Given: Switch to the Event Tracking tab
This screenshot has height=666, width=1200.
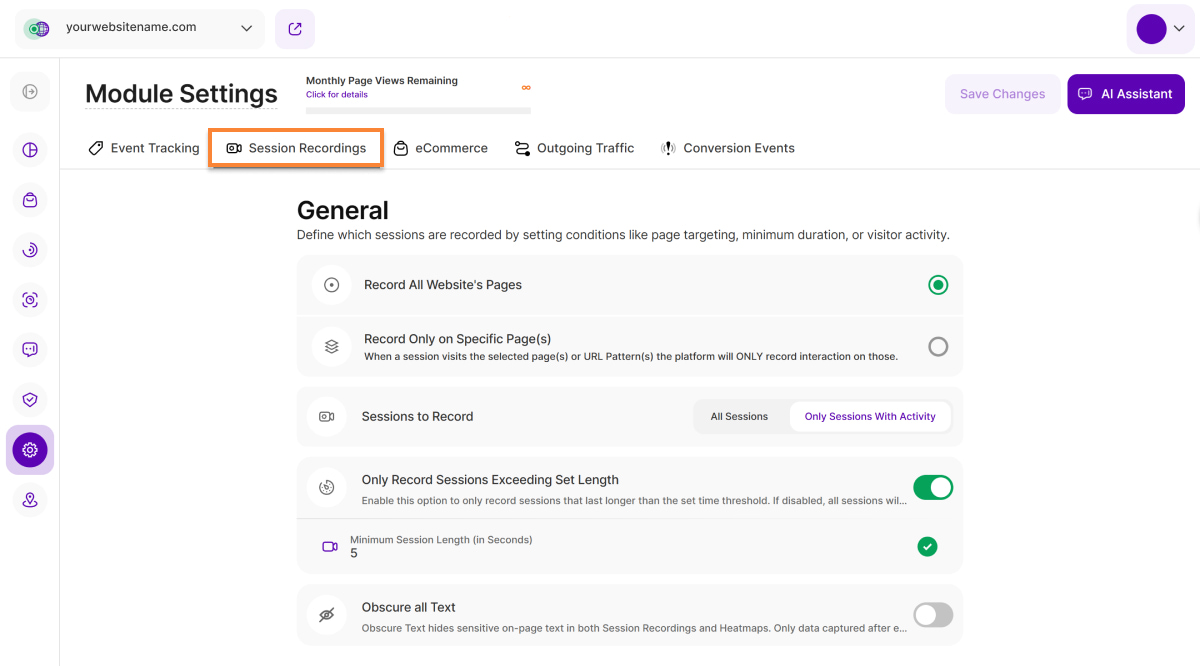Looking at the screenshot, I should tap(144, 148).
